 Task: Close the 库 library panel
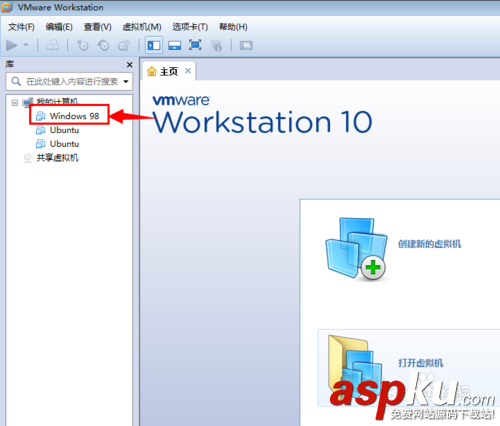(x=130, y=65)
